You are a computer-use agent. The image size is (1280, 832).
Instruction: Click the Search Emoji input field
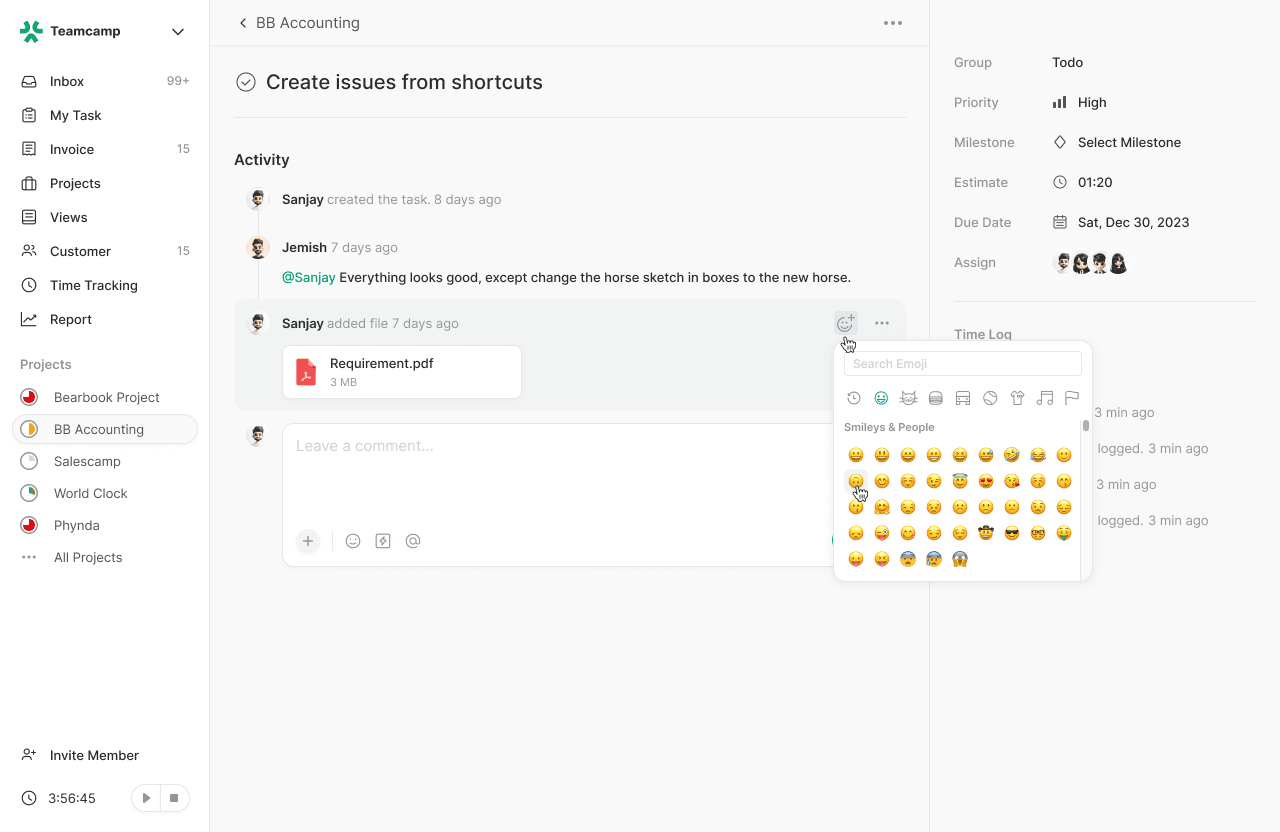tap(962, 364)
